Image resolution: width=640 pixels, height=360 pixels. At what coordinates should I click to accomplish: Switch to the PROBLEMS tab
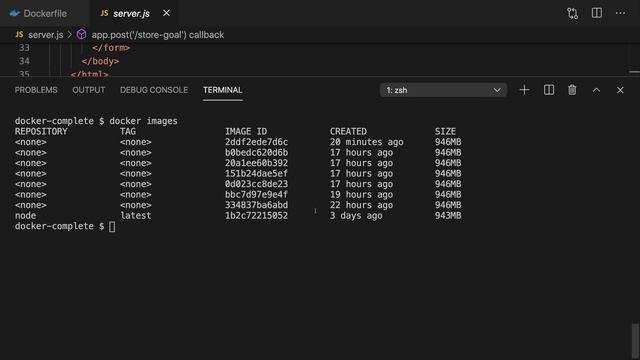36,90
